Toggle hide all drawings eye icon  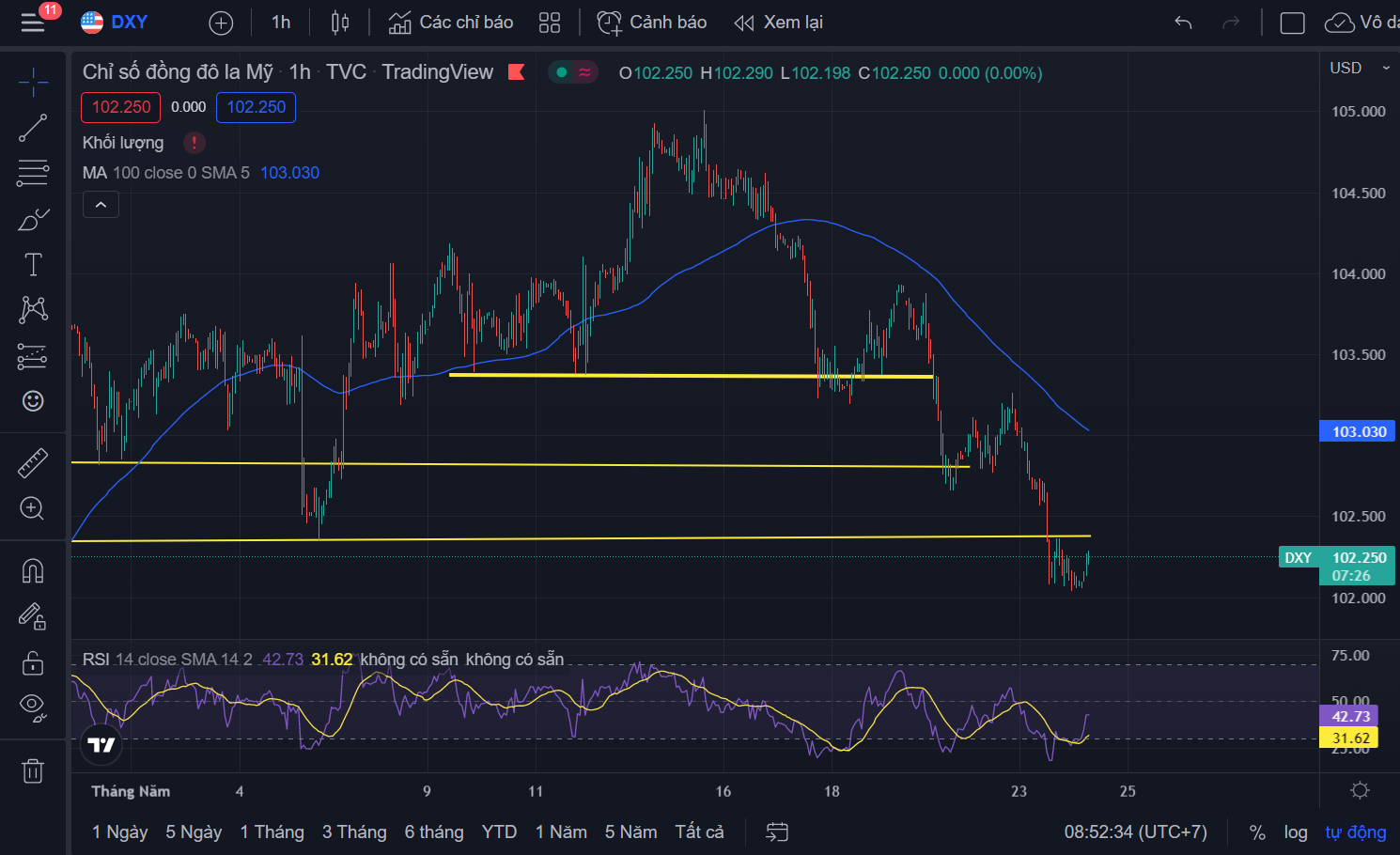tap(33, 707)
